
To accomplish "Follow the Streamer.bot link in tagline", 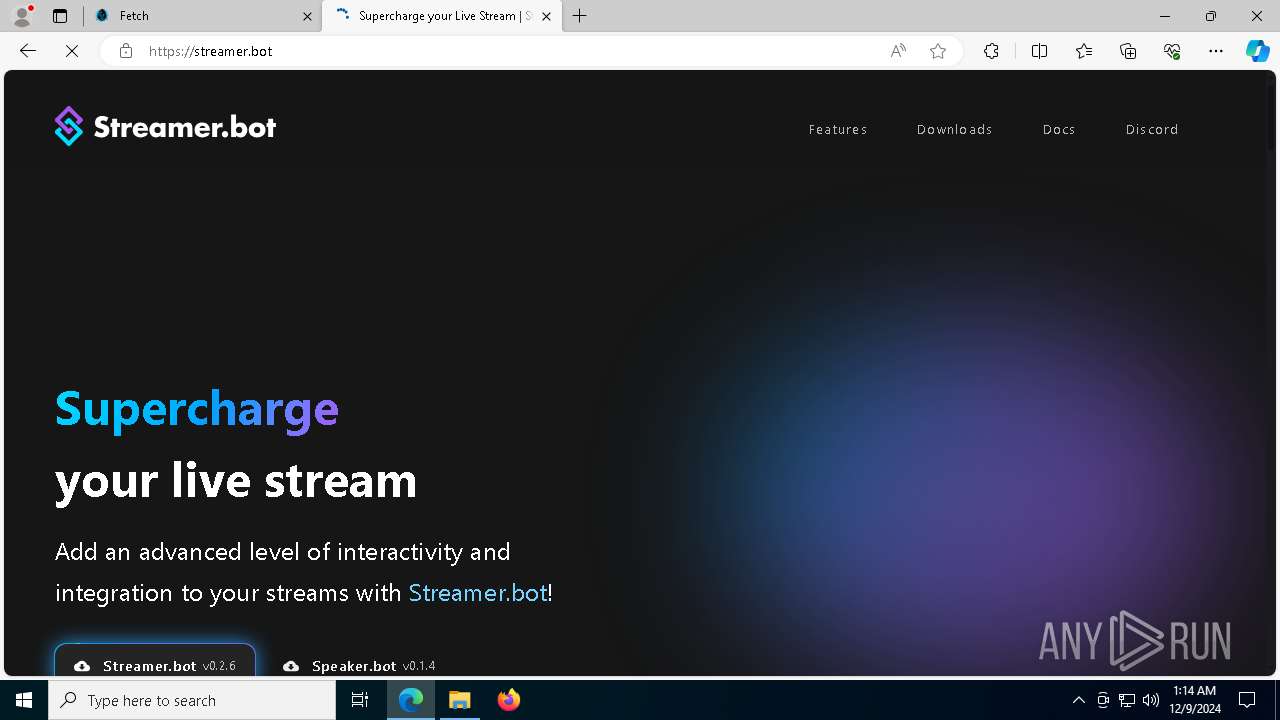I will point(478,593).
